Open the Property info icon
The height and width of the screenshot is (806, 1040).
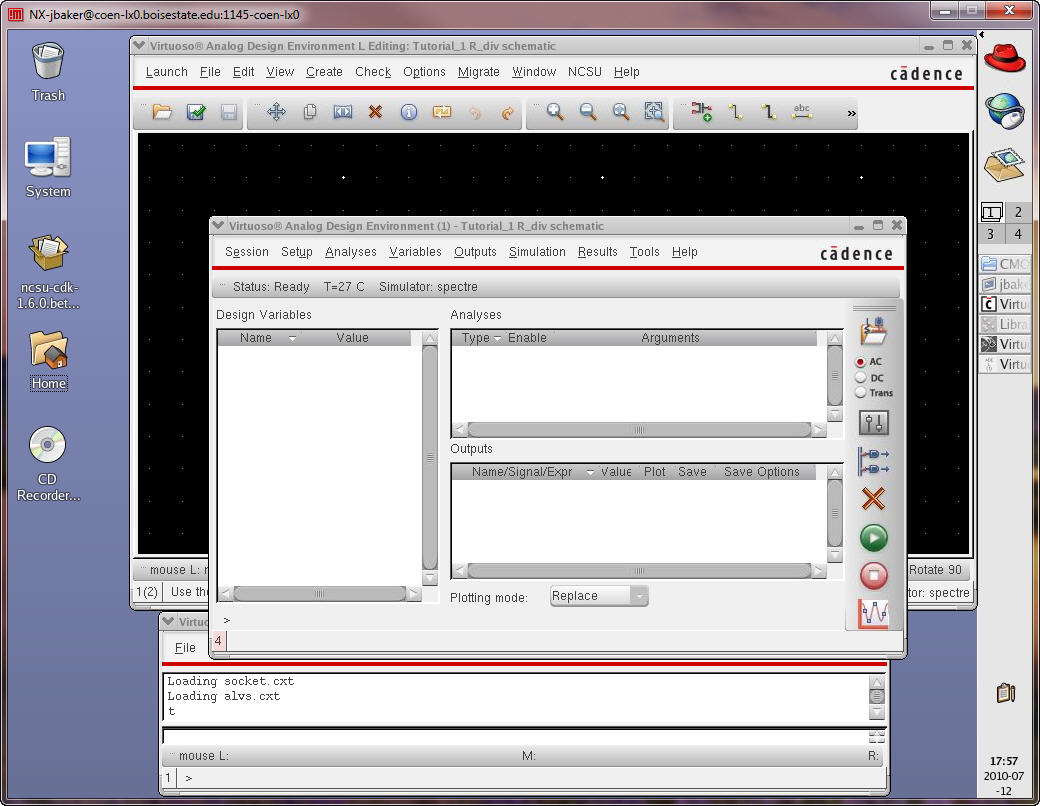pyautogui.click(x=409, y=112)
